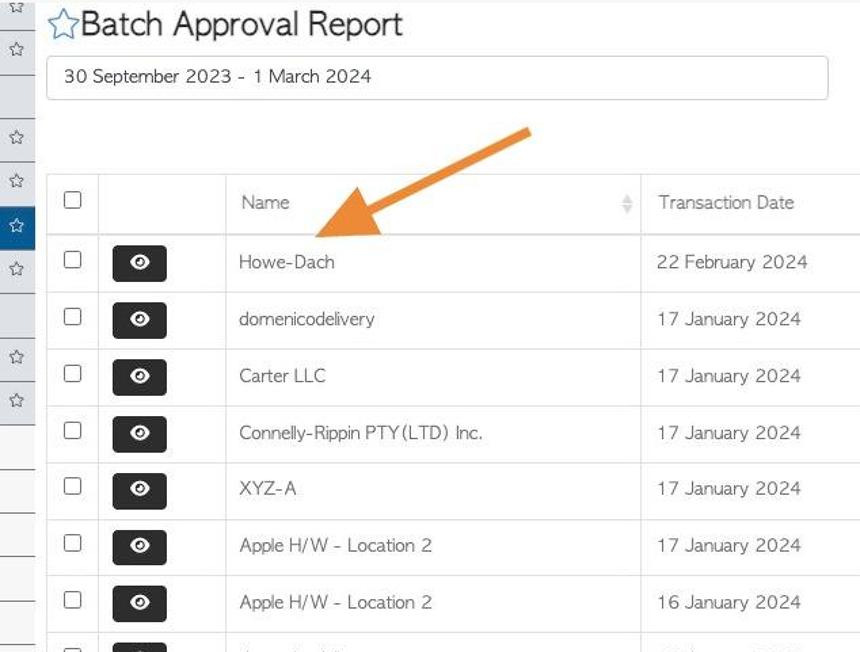Image resolution: width=860 pixels, height=652 pixels.
Task: Click the Transaction Date column header
Action: (726, 203)
